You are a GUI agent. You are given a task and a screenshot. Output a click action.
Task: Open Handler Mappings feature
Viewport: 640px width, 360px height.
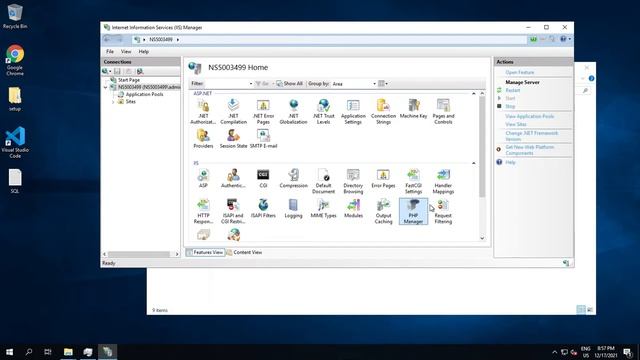pos(443,181)
